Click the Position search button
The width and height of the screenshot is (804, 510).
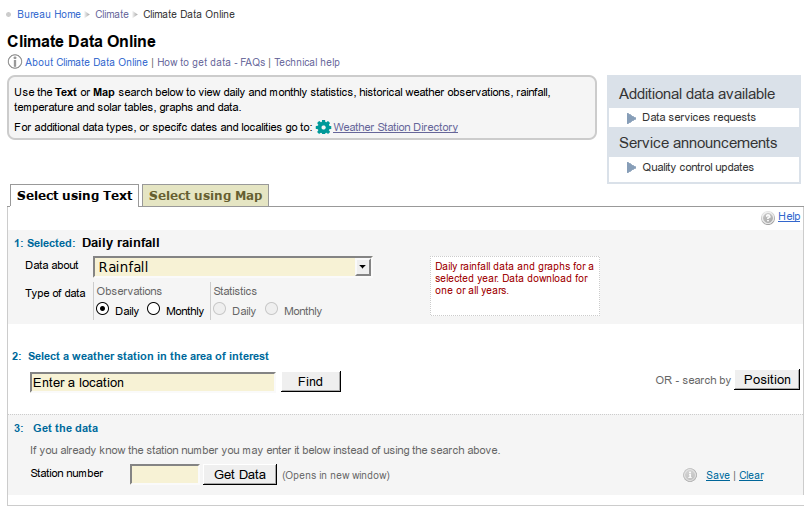[x=767, y=380]
